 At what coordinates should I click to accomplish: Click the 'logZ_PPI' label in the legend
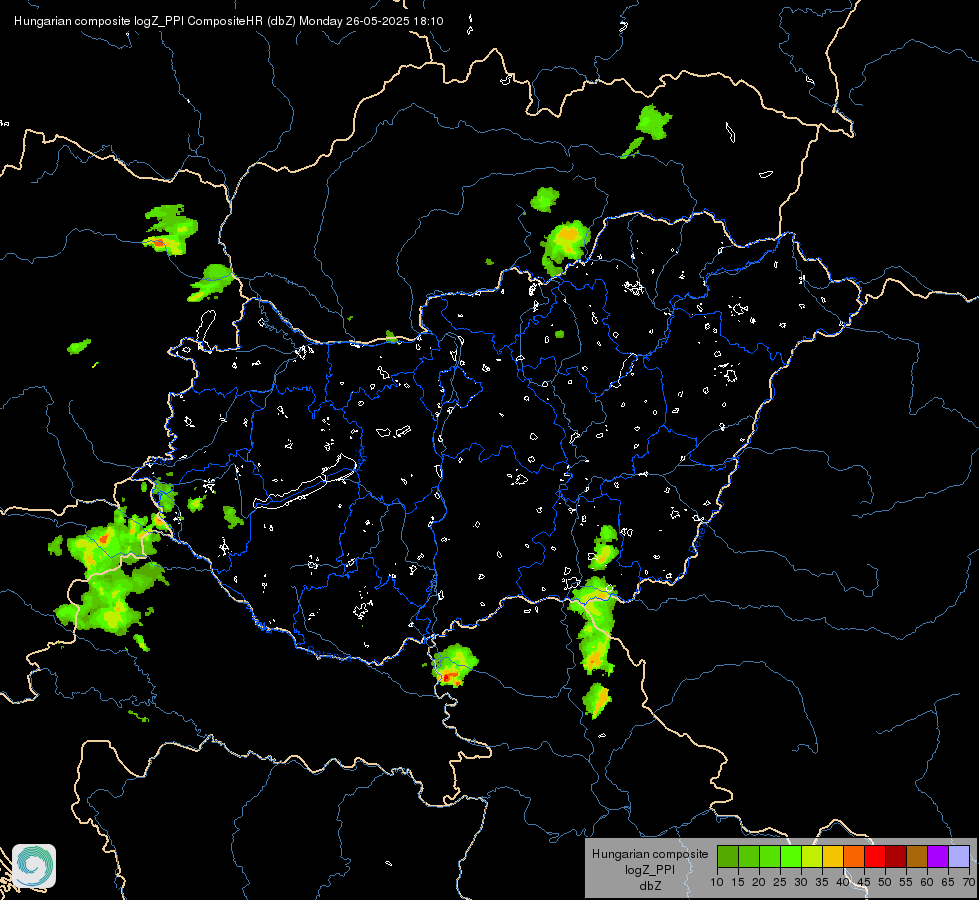tap(650, 870)
